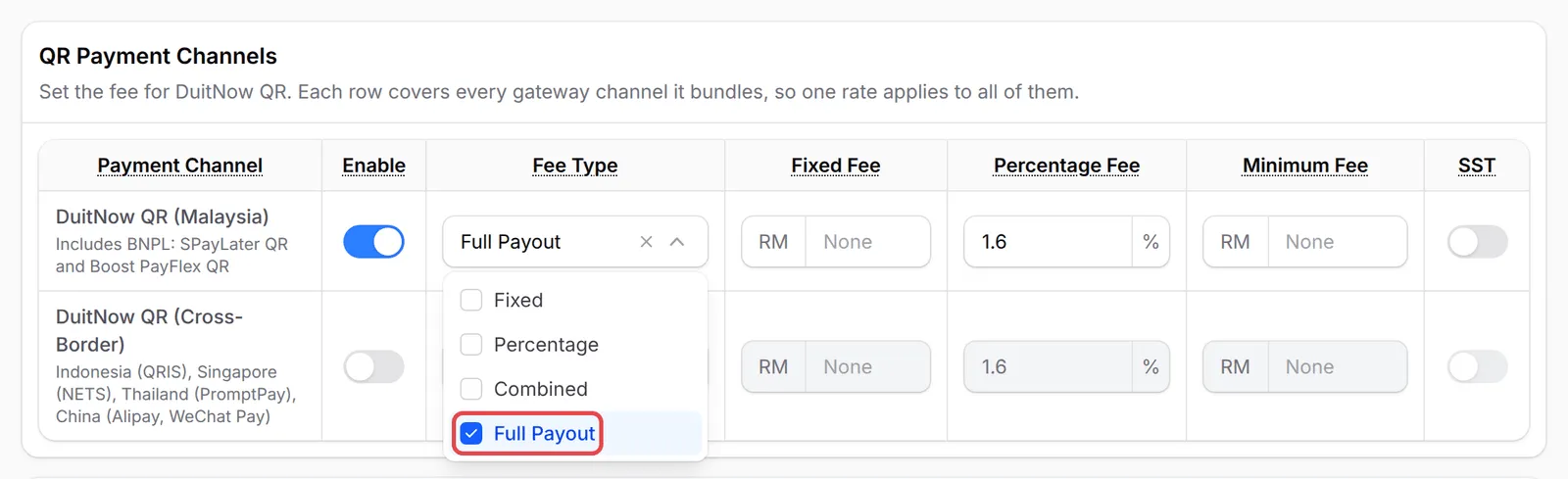Uncheck the Full Payout option
The image size is (1568, 479).
(x=471, y=433)
